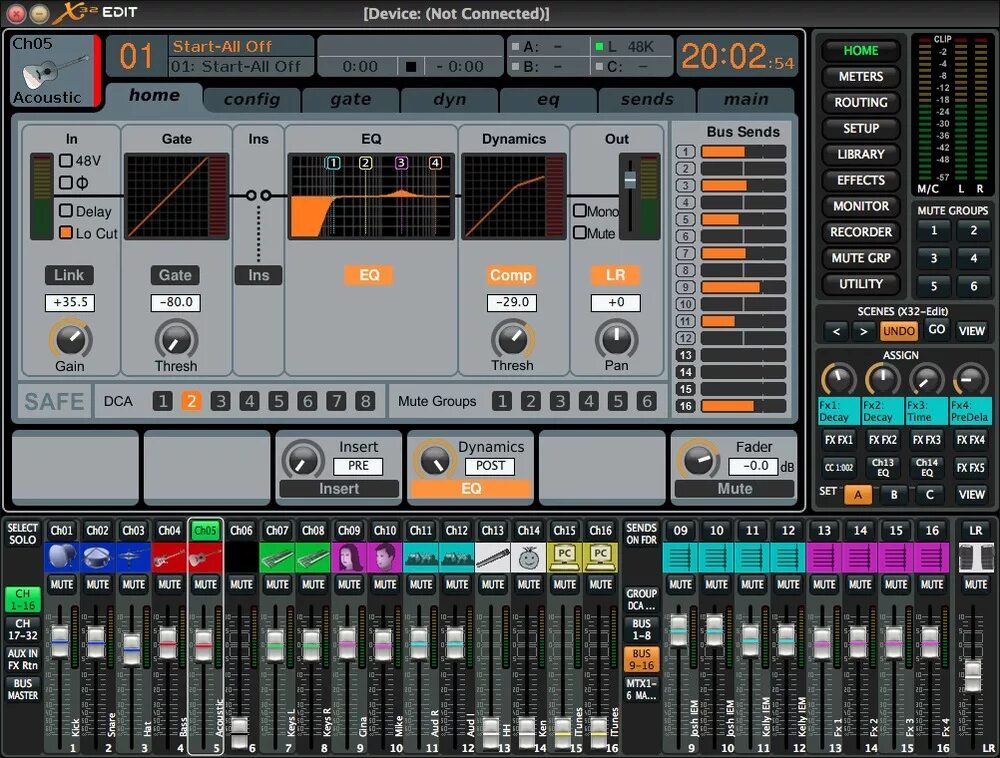Select the Ch09 female vocalist icon
The height and width of the screenshot is (758, 1000).
click(349, 557)
